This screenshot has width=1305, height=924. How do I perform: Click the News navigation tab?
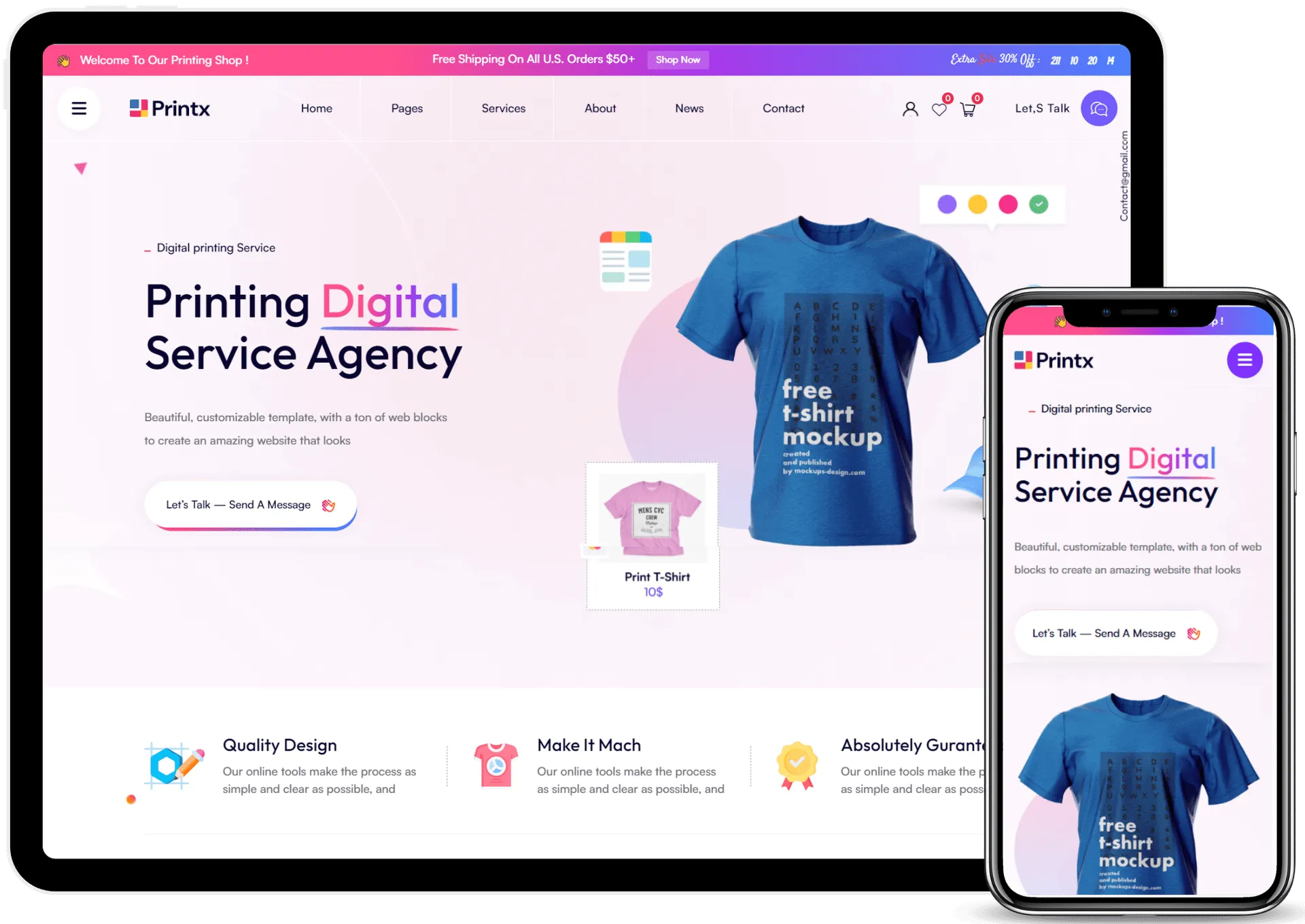point(689,108)
